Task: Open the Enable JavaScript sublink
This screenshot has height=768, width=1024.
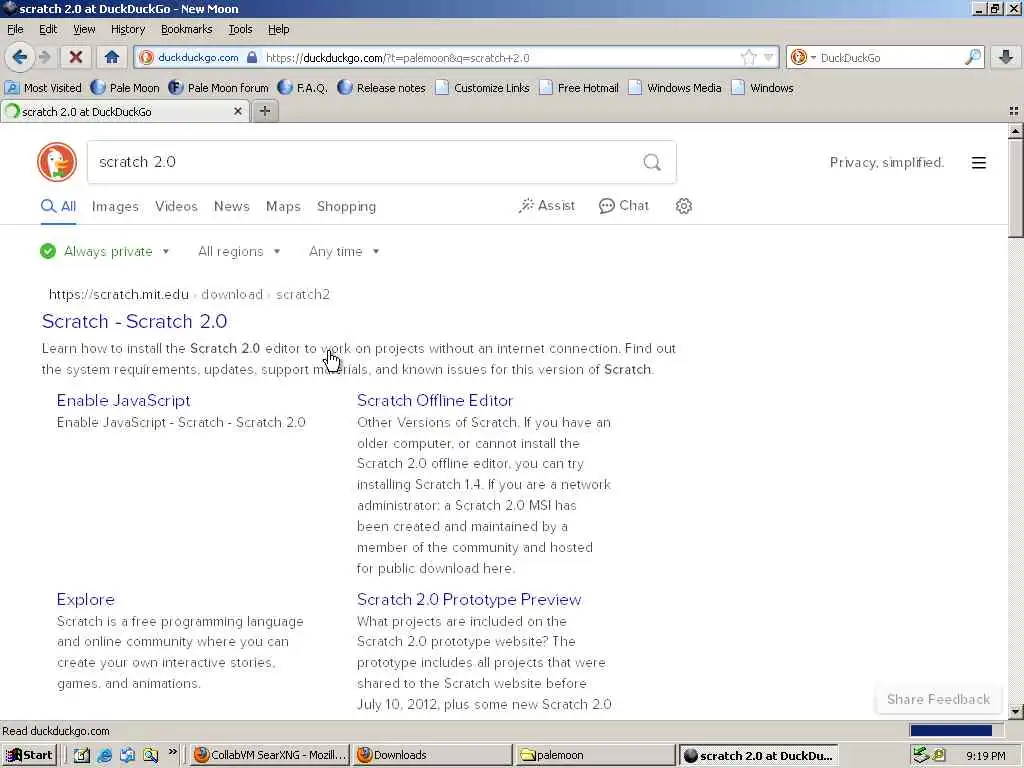Action: [123, 400]
